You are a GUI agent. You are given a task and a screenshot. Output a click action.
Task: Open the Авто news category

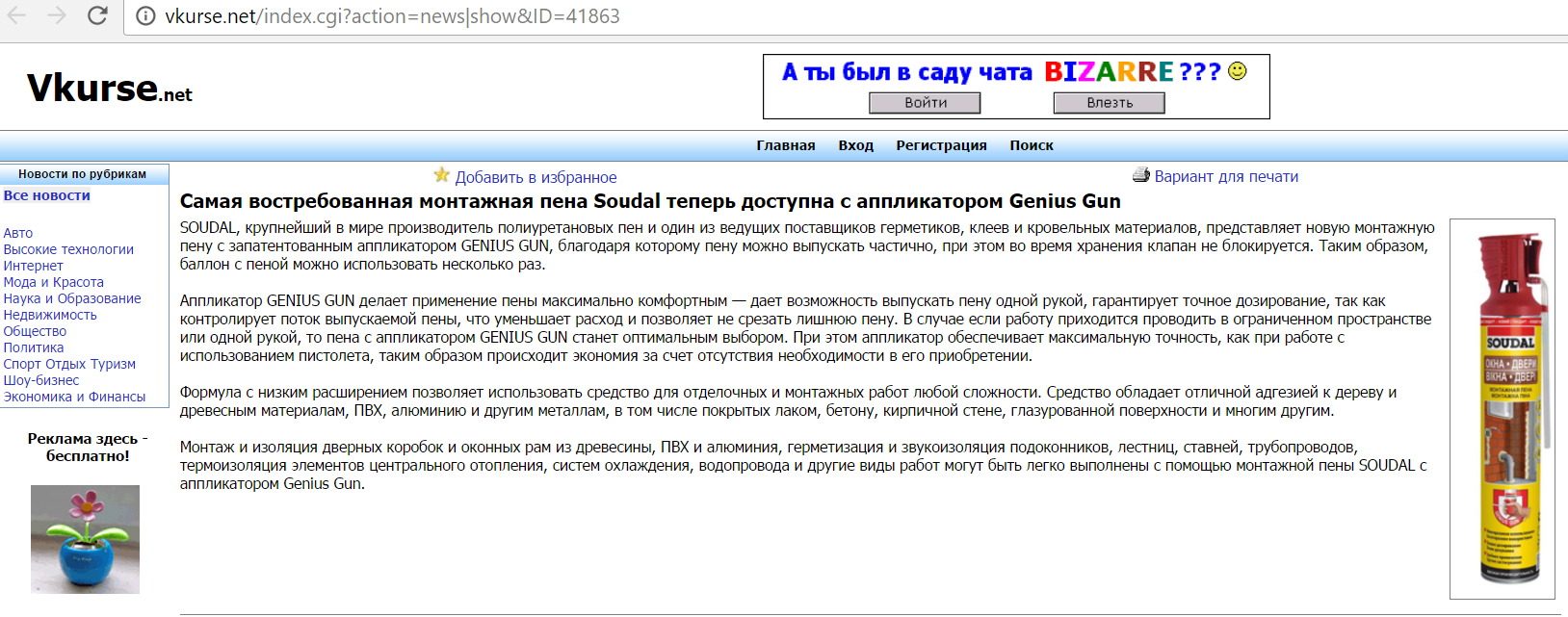[x=18, y=233]
